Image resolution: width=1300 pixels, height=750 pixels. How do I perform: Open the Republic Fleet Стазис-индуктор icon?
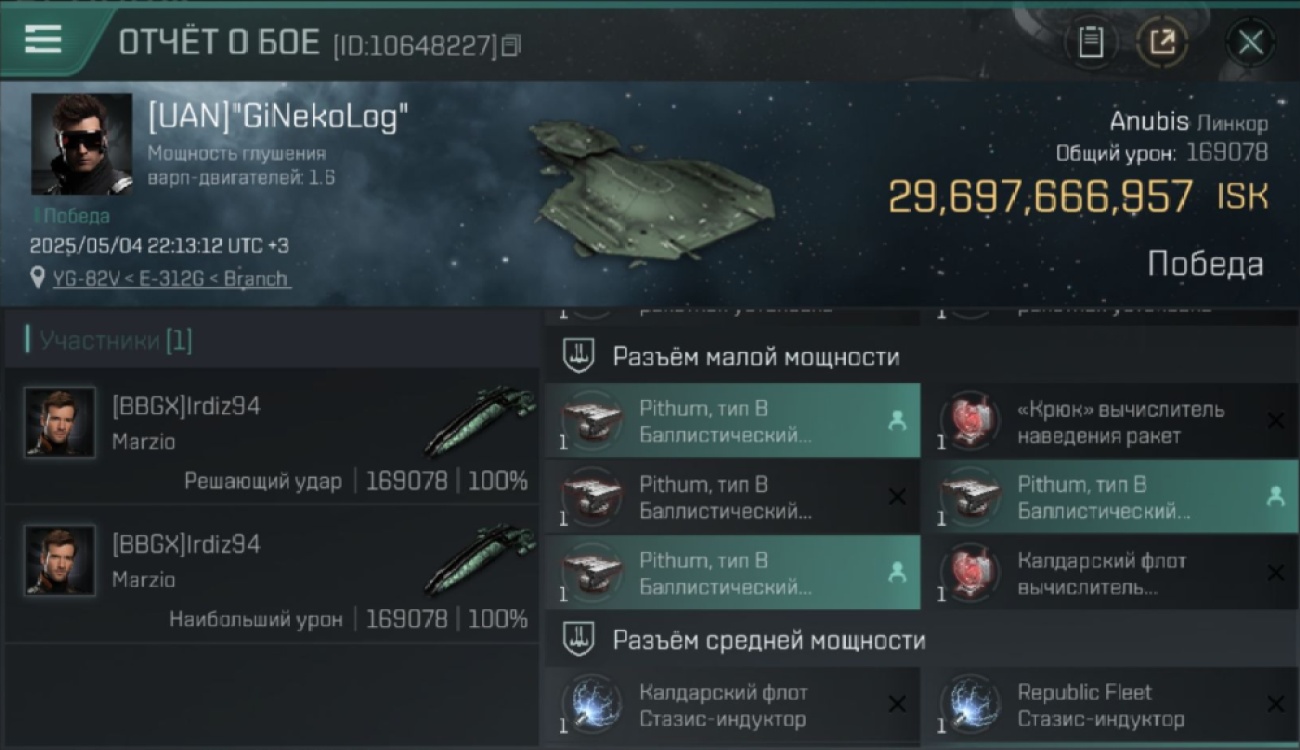(970, 703)
